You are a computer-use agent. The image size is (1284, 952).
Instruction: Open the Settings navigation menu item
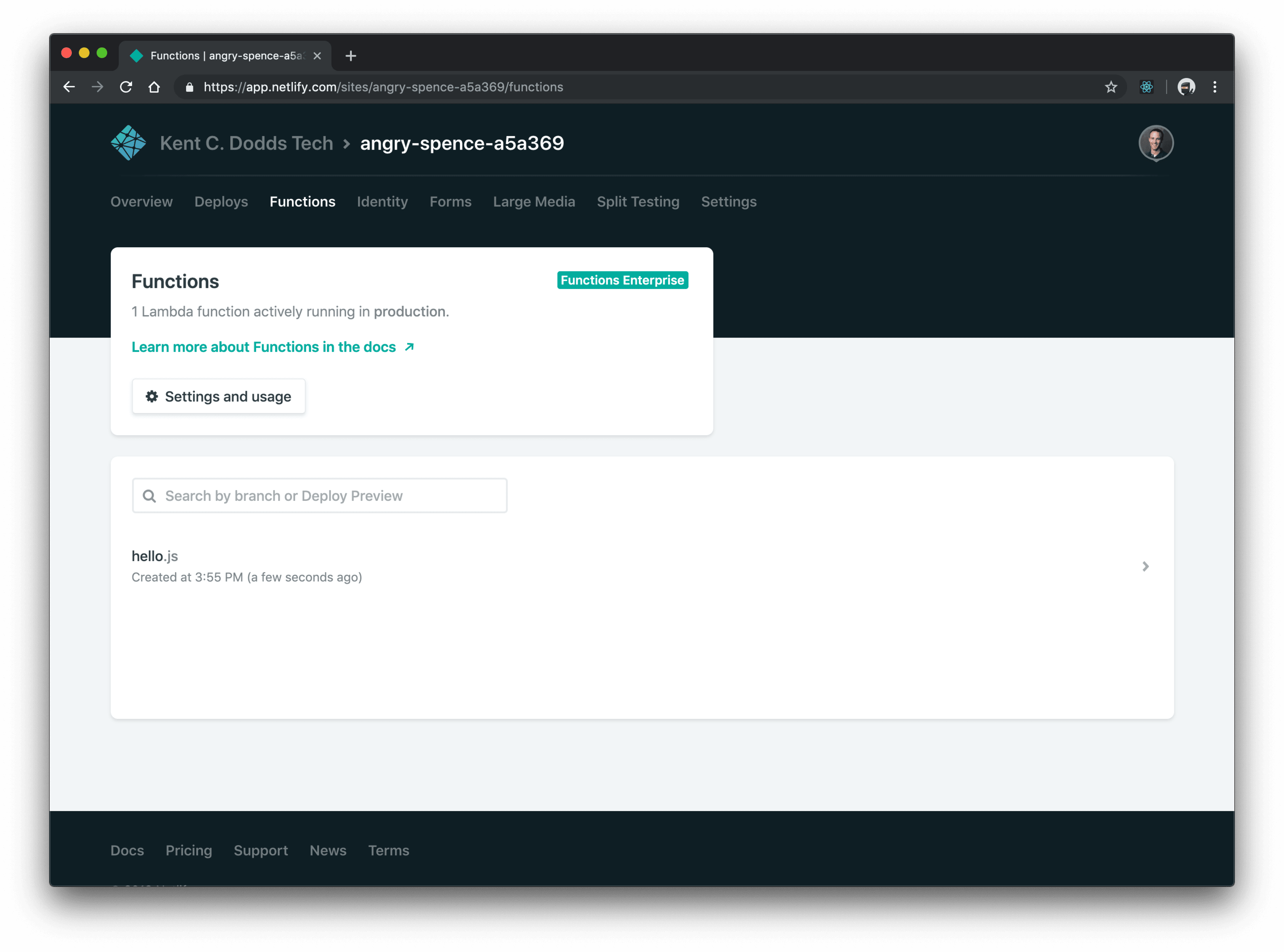click(728, 201)
